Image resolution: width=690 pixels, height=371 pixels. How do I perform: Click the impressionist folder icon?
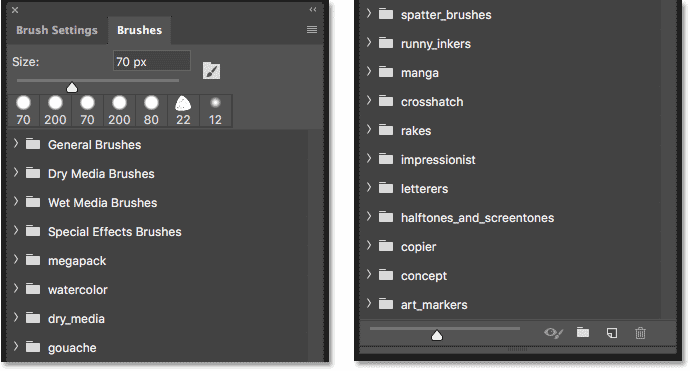point(386,159)
